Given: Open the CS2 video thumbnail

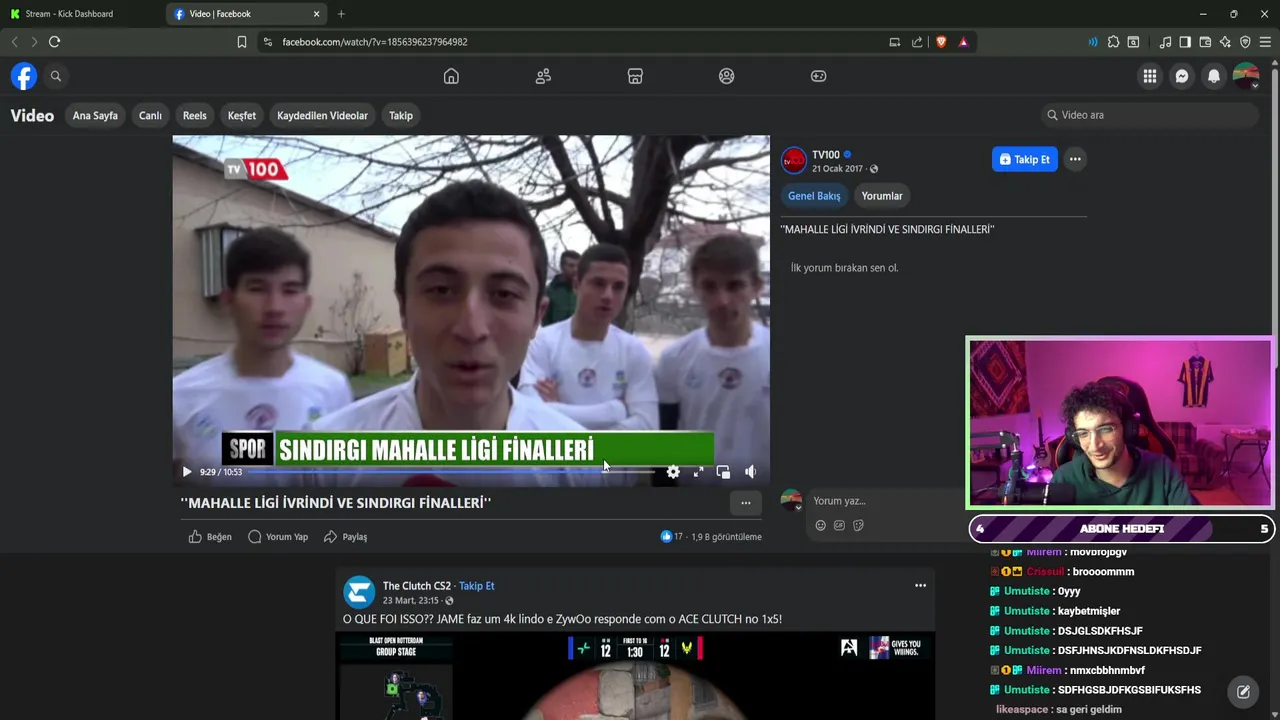Looking at the screenshot, I should [x=635, y=676].
